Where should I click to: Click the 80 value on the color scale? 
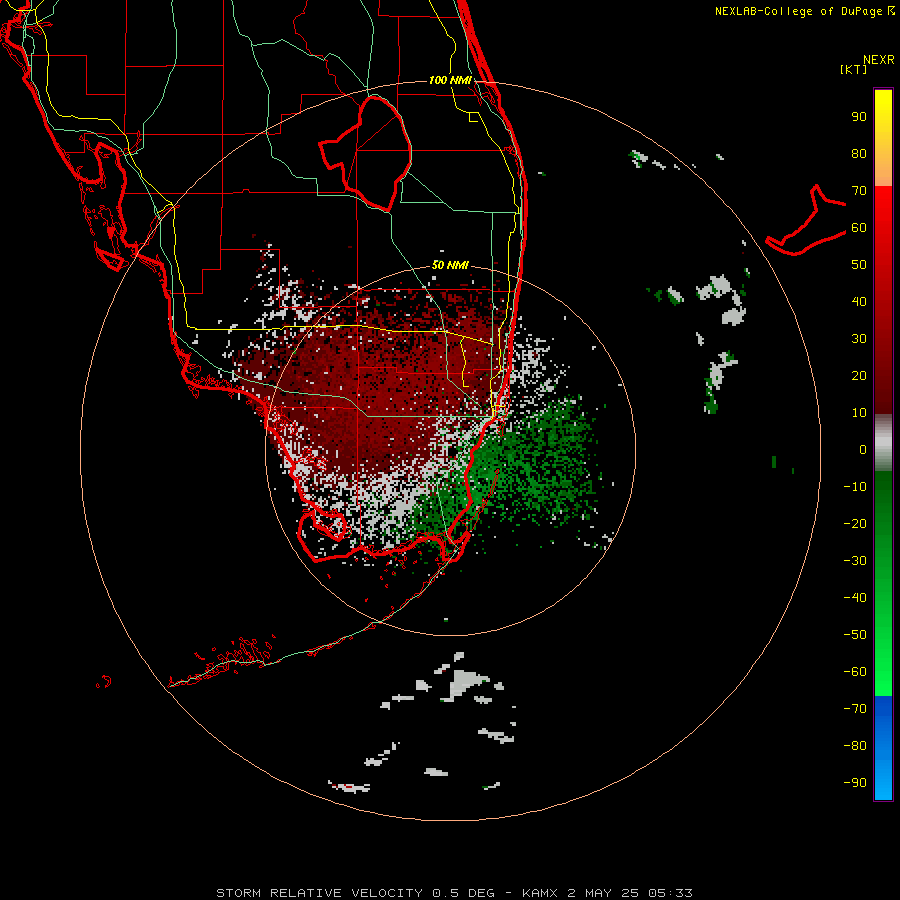859,154
